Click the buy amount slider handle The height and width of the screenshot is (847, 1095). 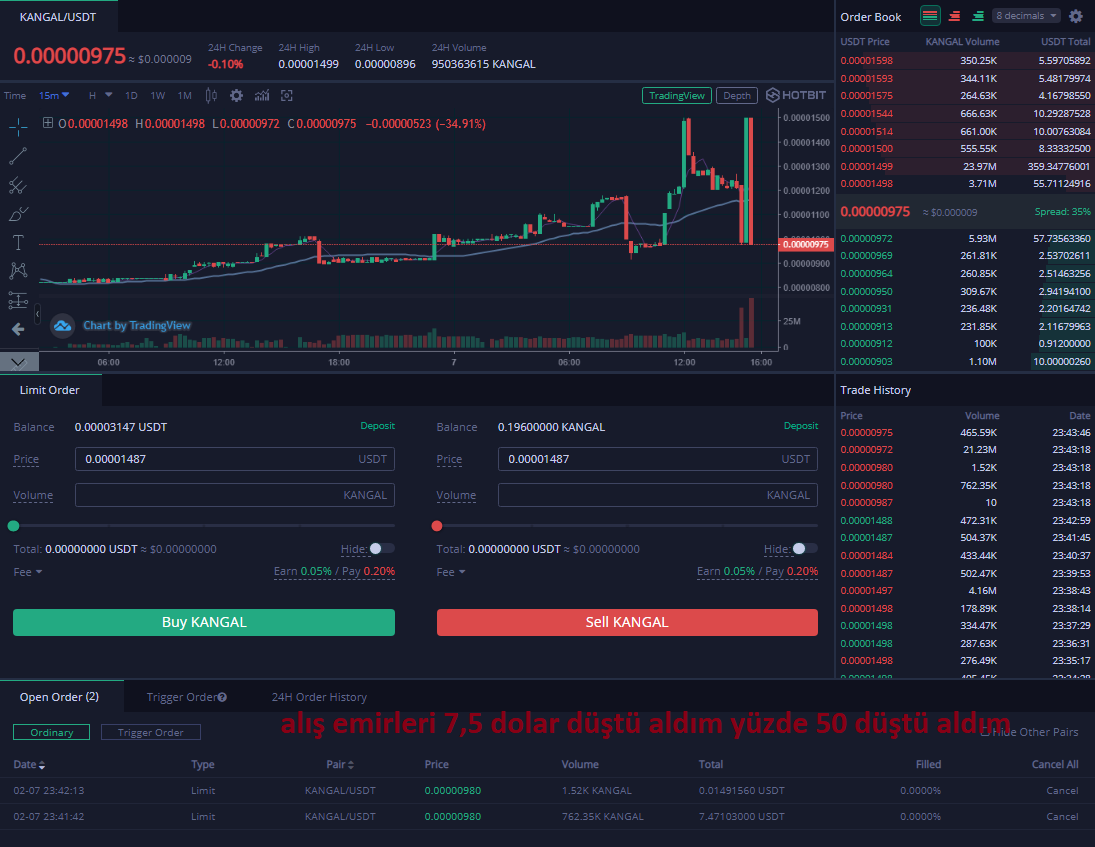point(13,526)
